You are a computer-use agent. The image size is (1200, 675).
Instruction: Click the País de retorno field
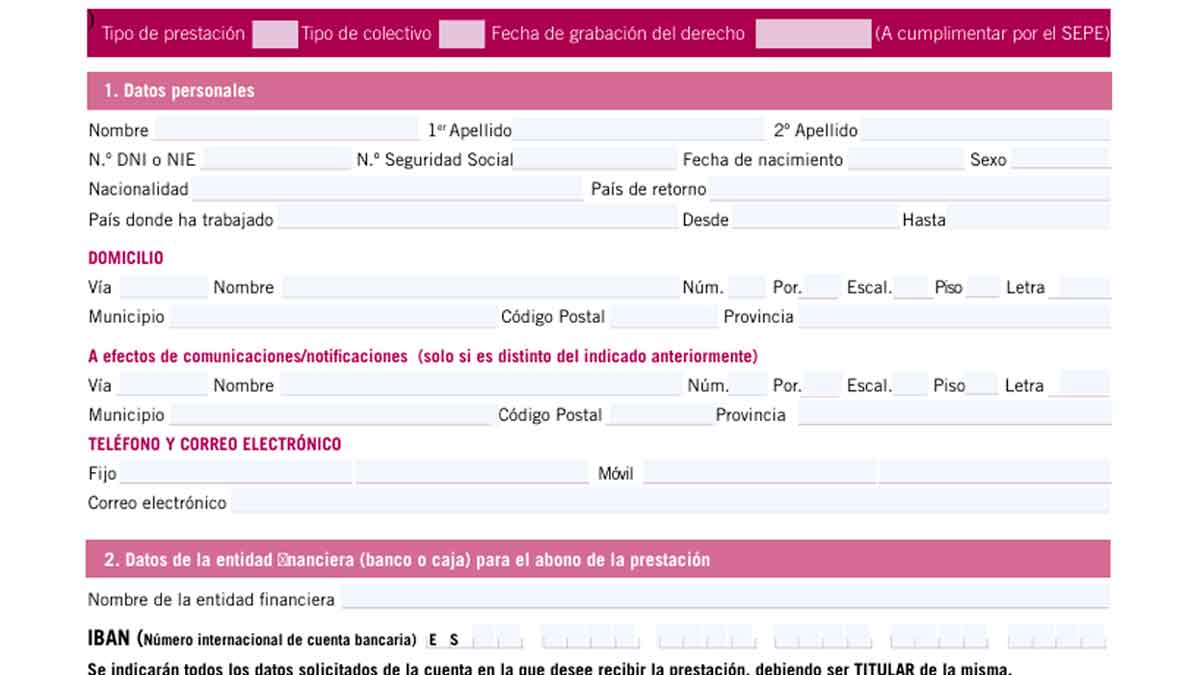pyautogui.click(x=909, y=189)
